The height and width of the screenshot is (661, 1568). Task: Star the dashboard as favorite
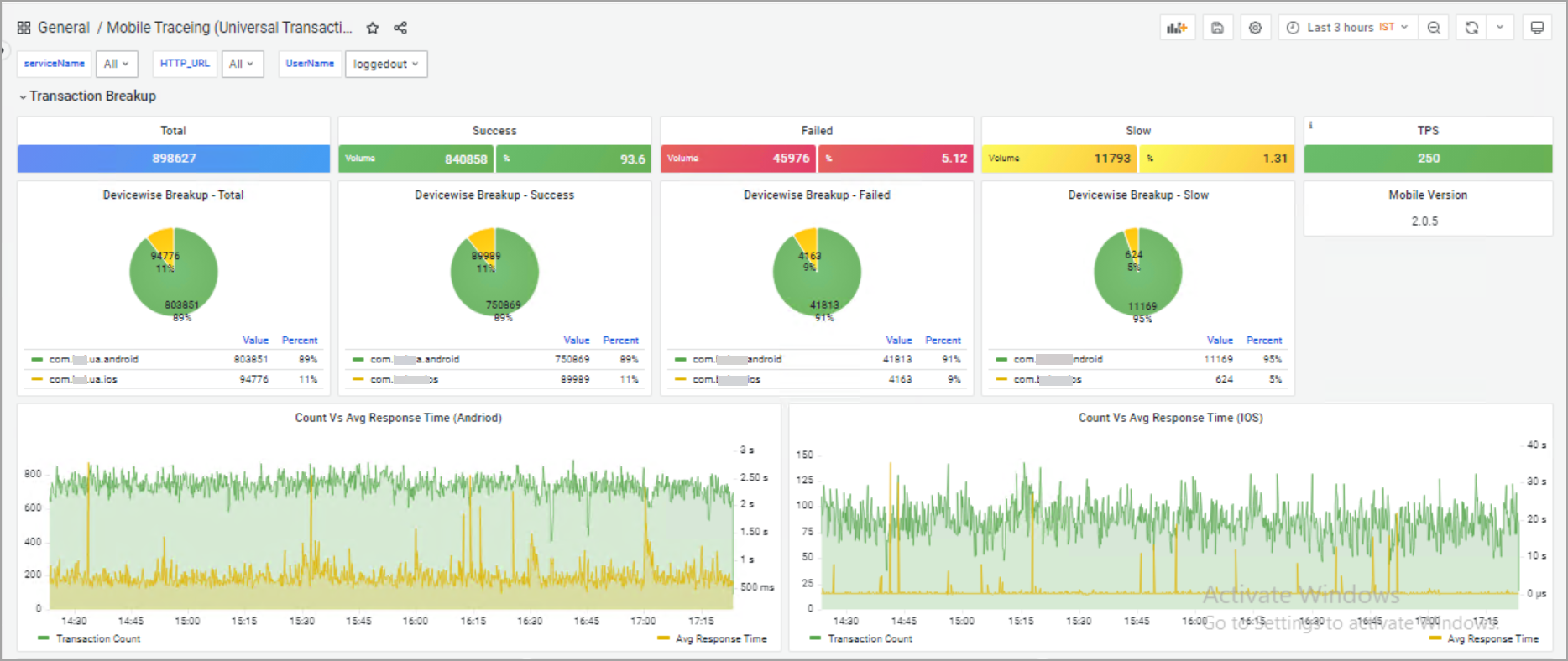(x=373, y=28)
